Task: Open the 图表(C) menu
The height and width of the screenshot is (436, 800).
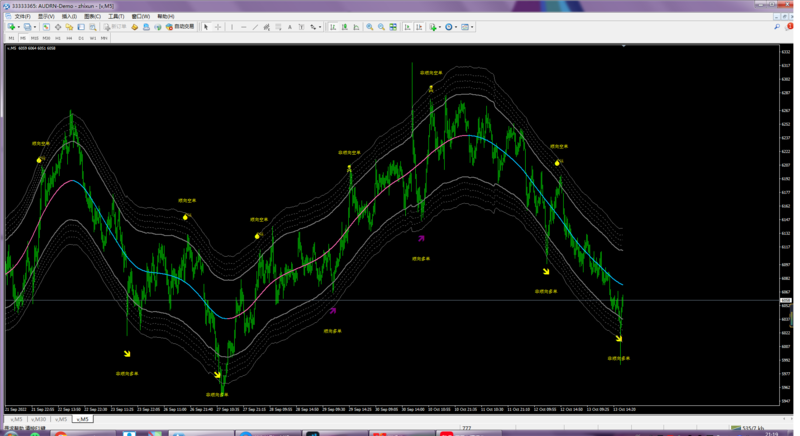Action: click(x=92, y=16)
